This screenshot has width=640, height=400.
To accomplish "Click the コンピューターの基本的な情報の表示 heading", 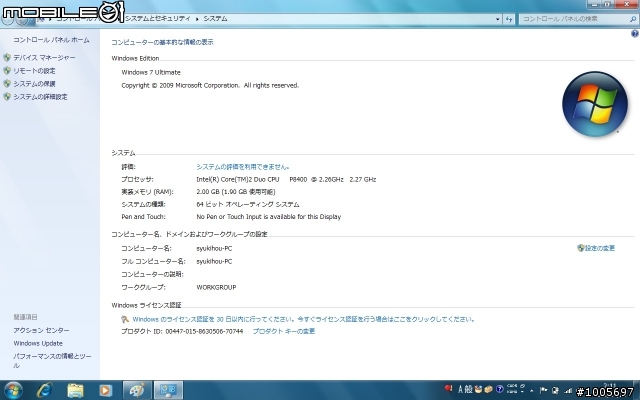I will [162, 42].
